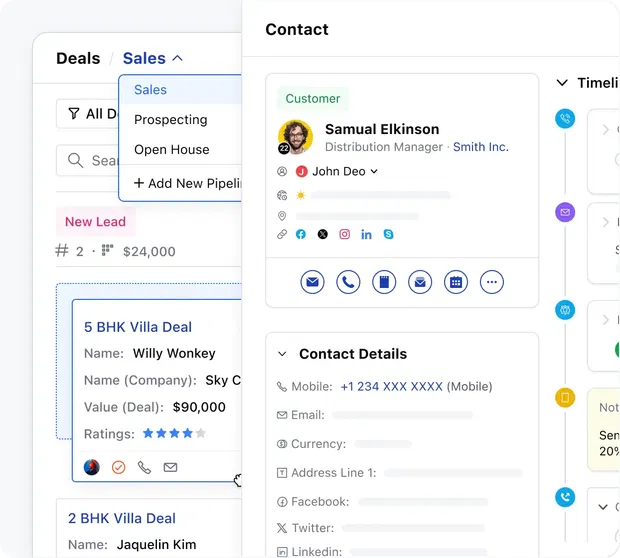Click the $24,000 stage total
This screenshot has height=558, width=620.
pos(149,252)
